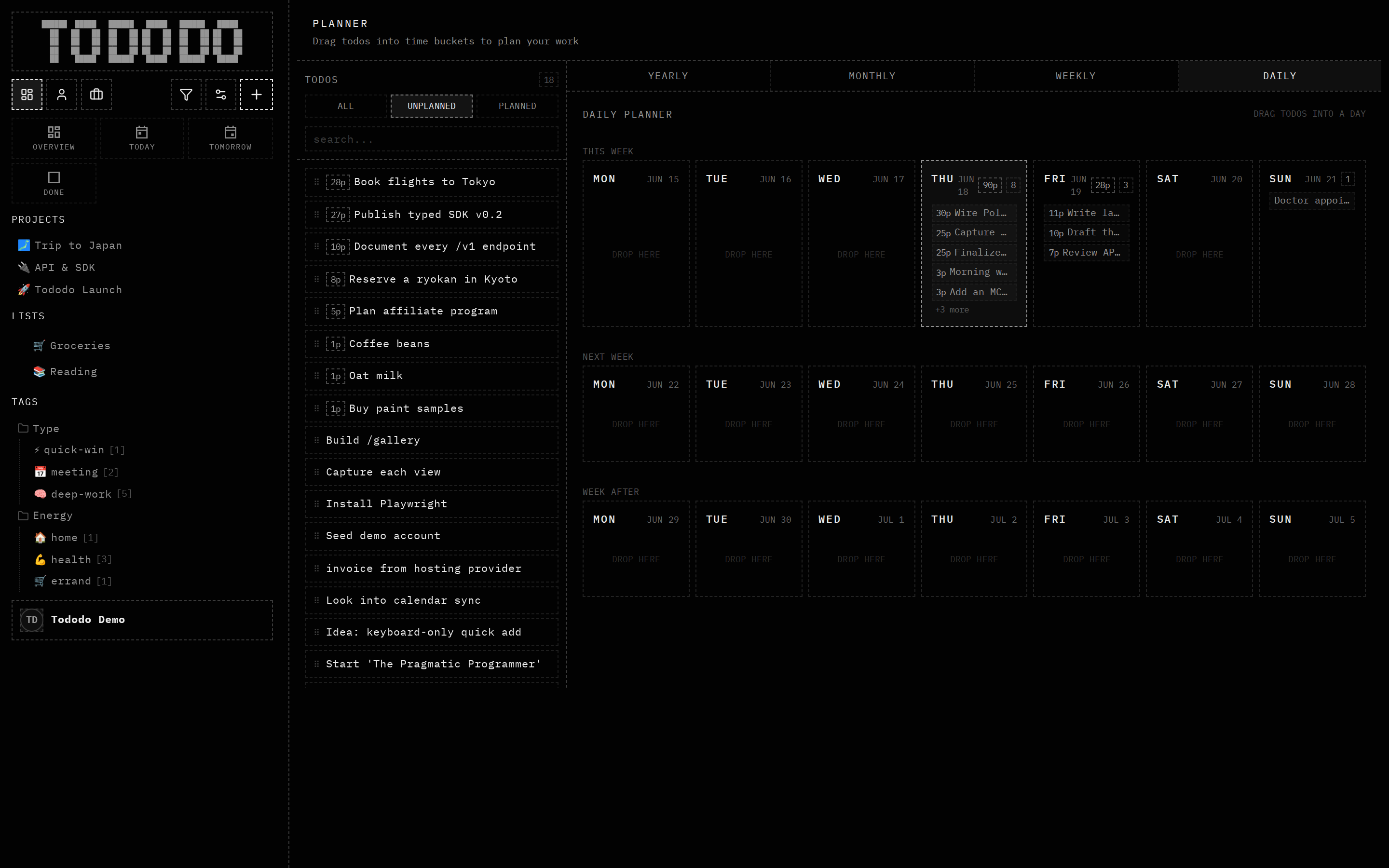Click drag handle for Seed demo account

click(316, 536)
